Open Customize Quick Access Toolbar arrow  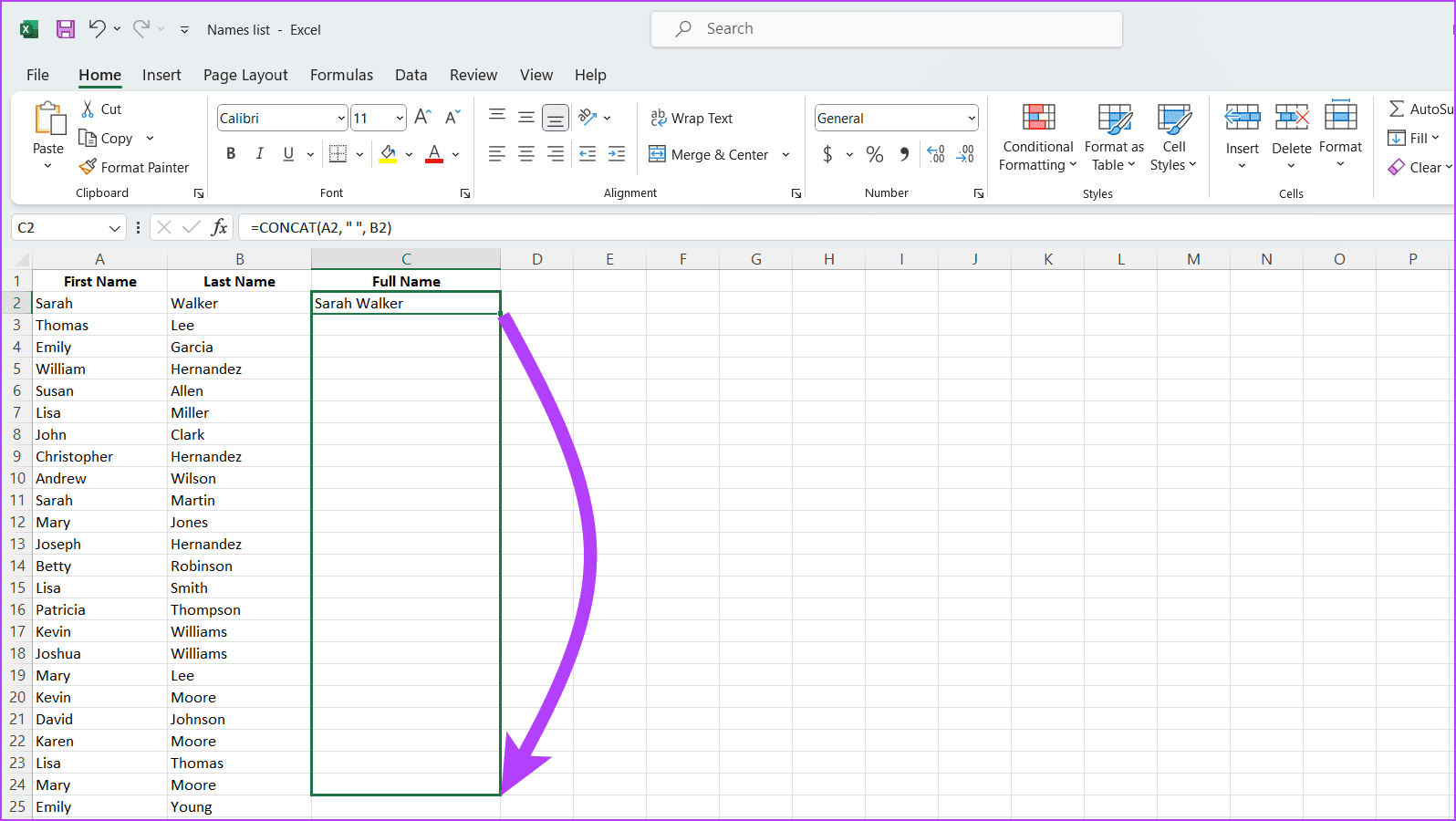pyautogui.click(x=184, y=30)
